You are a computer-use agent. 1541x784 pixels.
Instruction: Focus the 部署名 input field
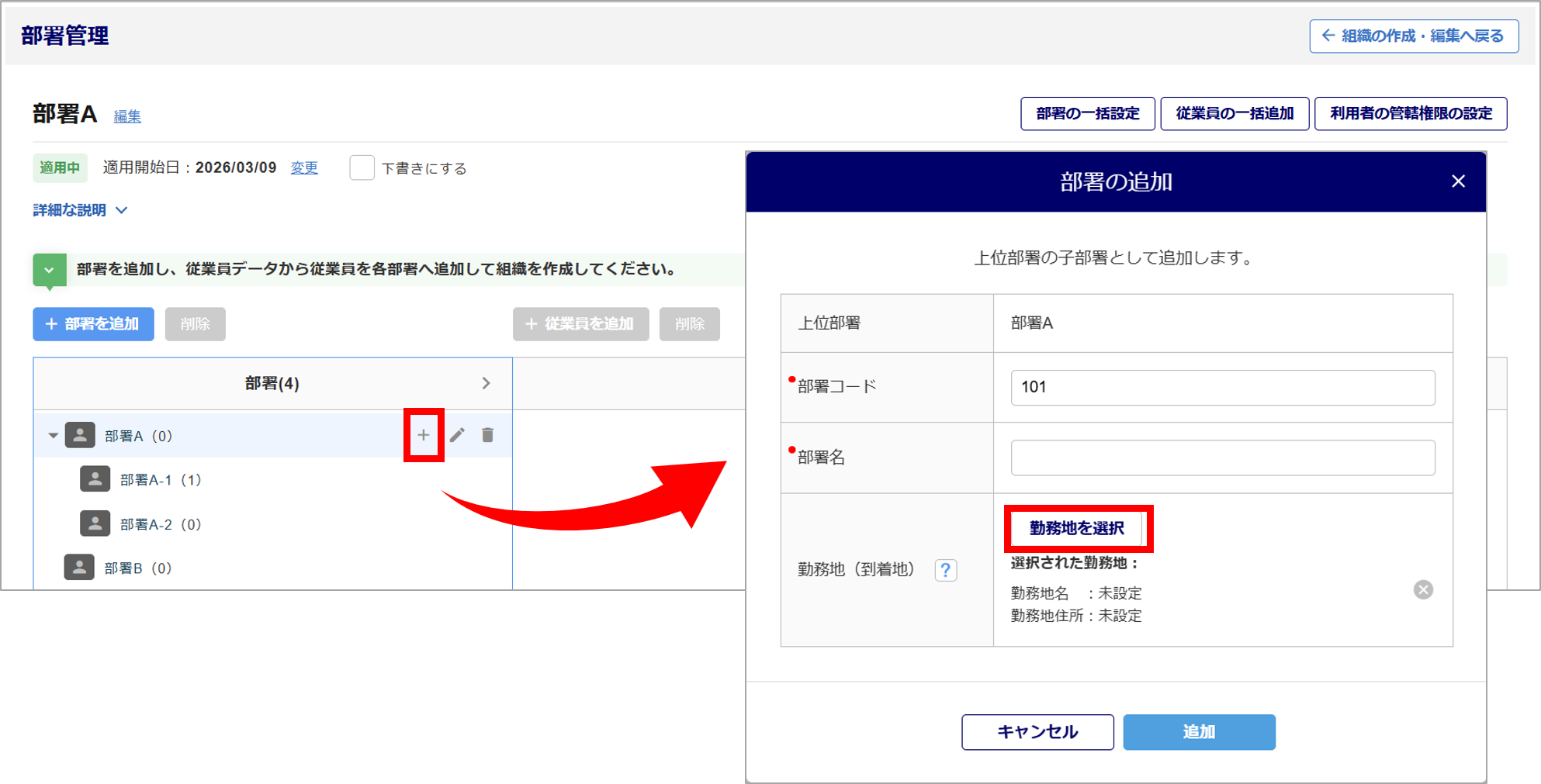pos(1222,458)
